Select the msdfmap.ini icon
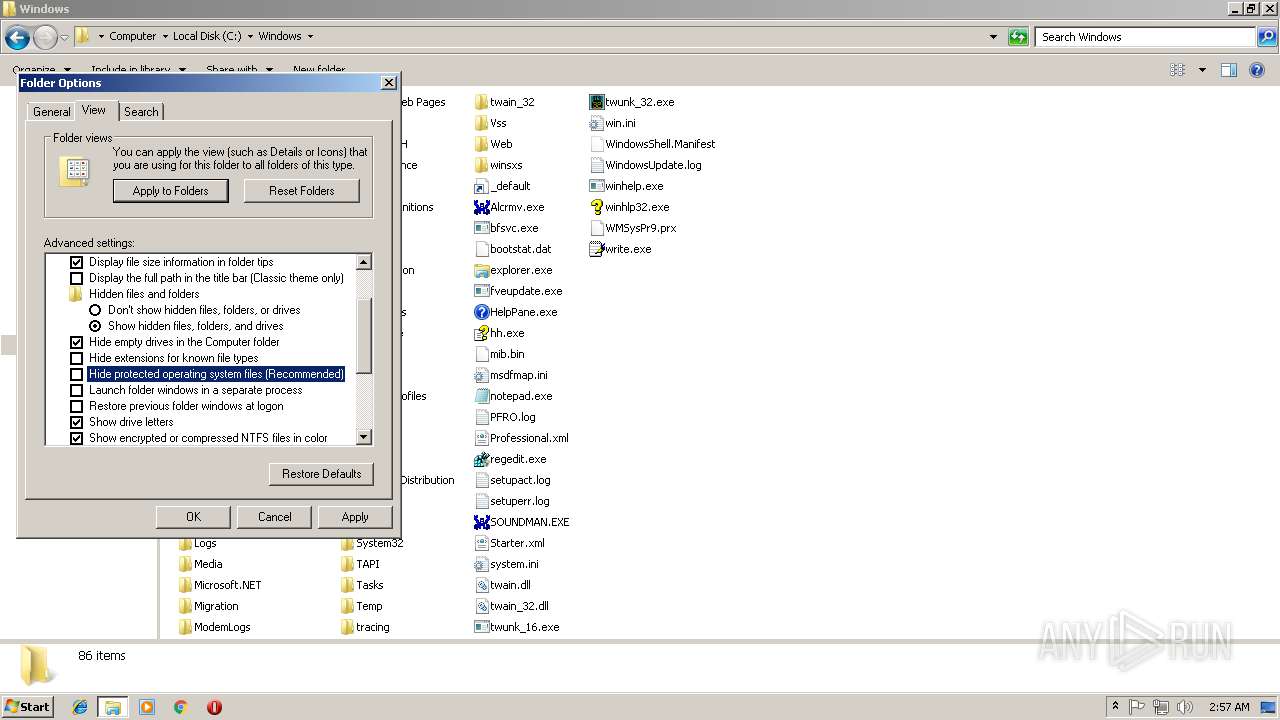The height and width of the screenshot is (720, 1280). click(482, 375)
